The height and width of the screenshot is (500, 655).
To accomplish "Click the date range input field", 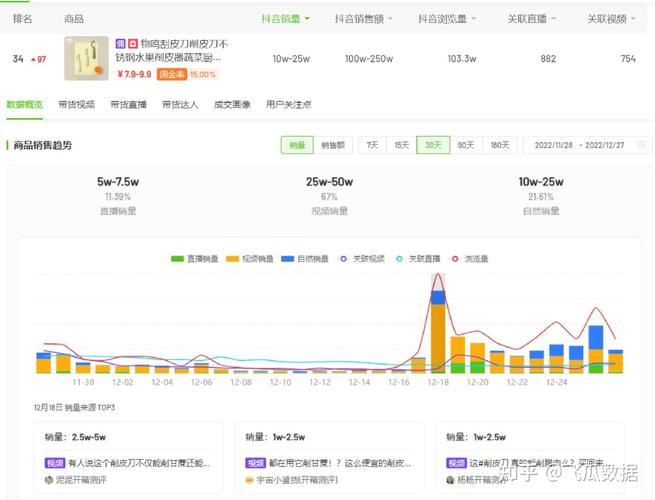I will (587, 145).
